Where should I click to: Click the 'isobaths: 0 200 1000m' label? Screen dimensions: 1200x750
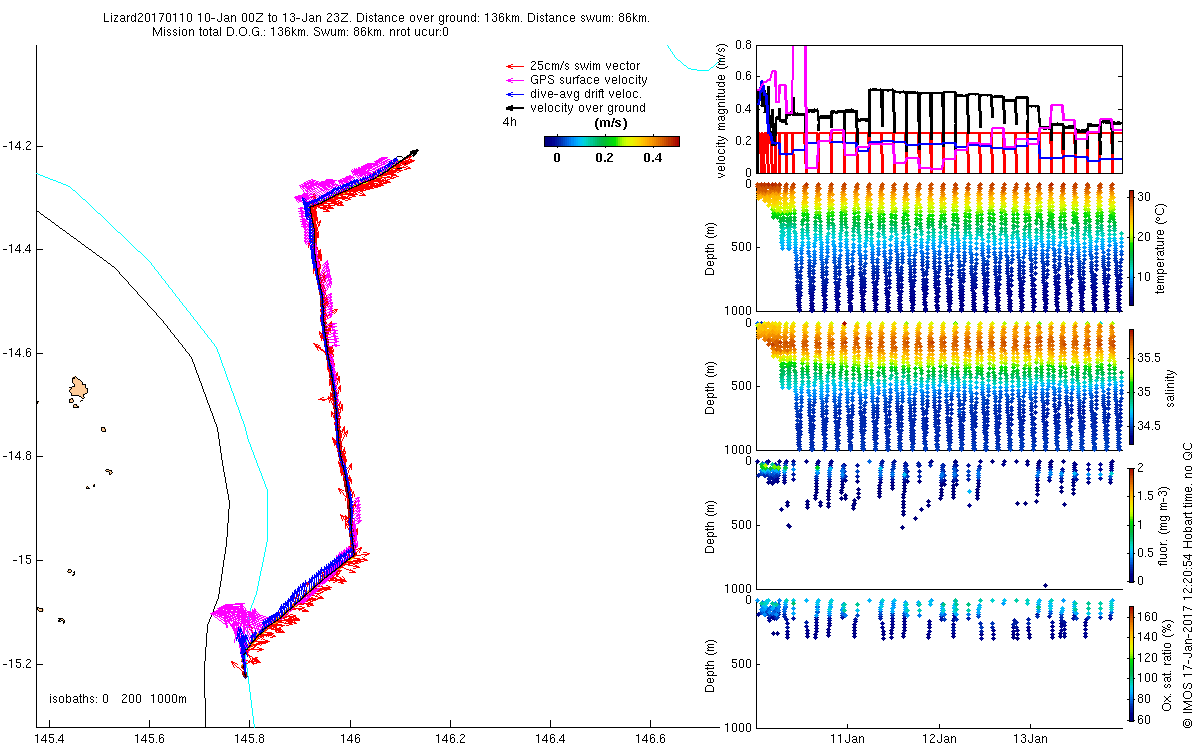click(x=118, y=699)
